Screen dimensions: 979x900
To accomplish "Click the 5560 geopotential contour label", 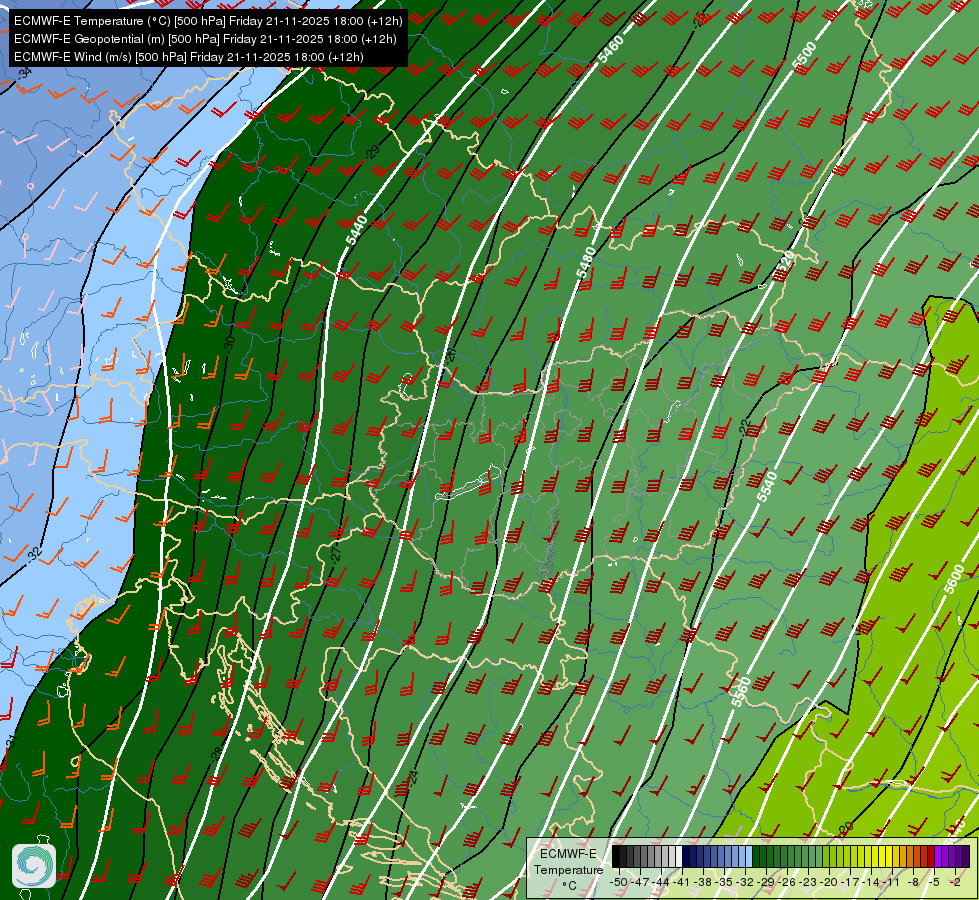I will (x=740, y=691).
